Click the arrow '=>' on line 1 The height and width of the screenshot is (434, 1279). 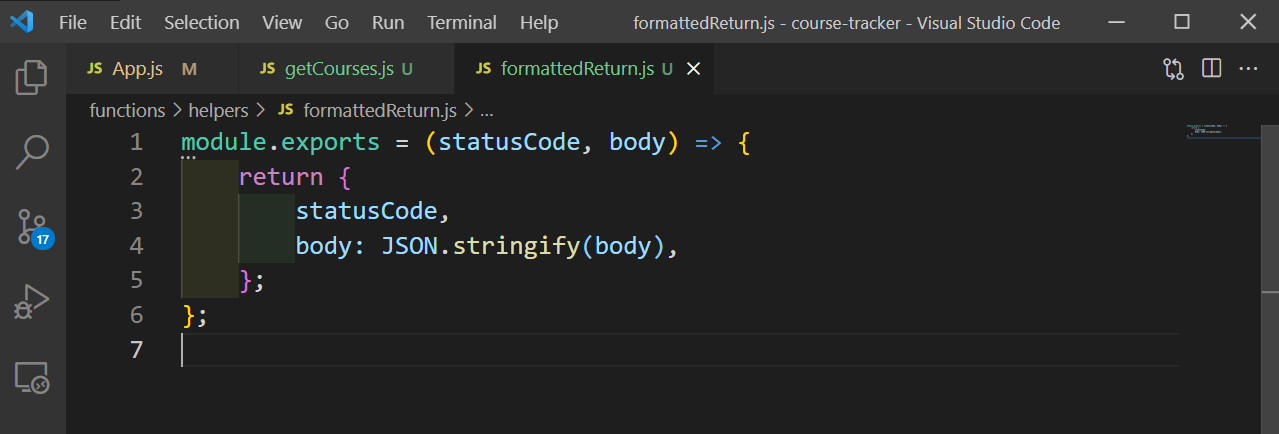(708, 142)
